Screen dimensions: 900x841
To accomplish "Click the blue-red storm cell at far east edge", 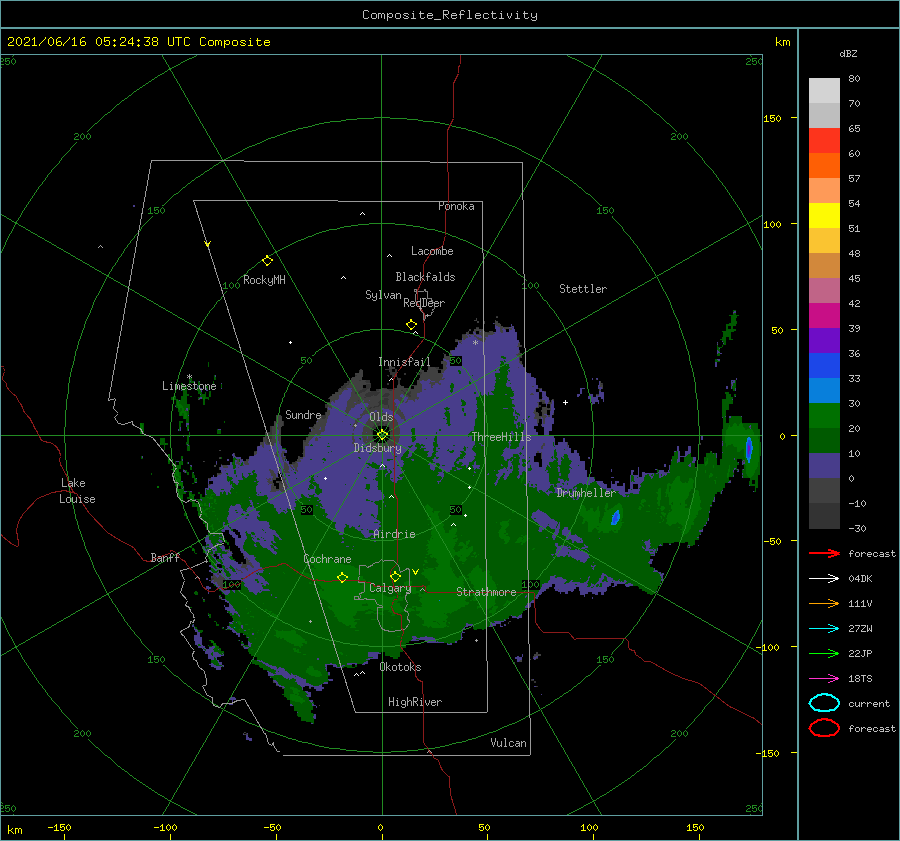I will [748, 449].
